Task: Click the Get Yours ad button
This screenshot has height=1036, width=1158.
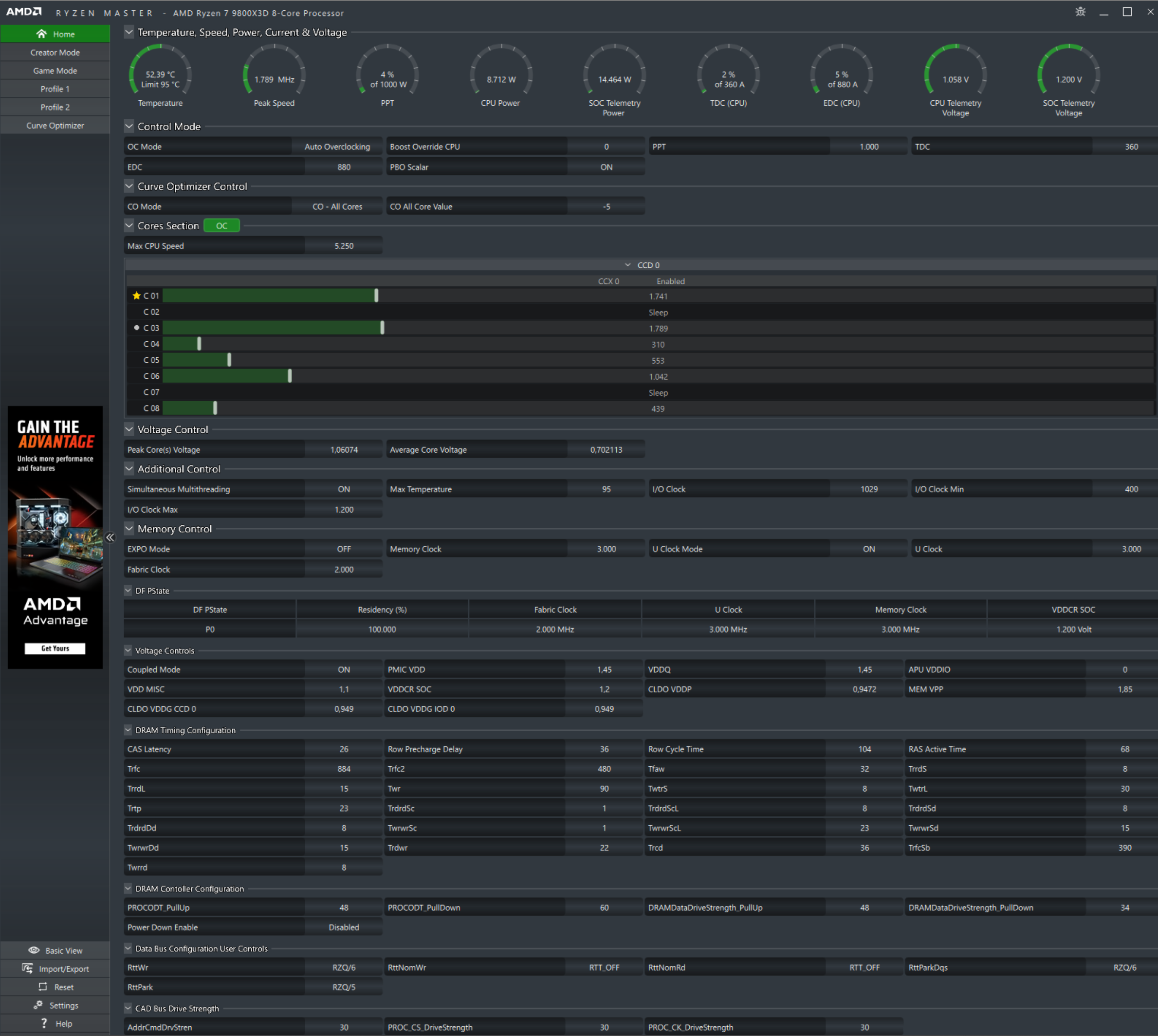Action: tap(55, 648)
